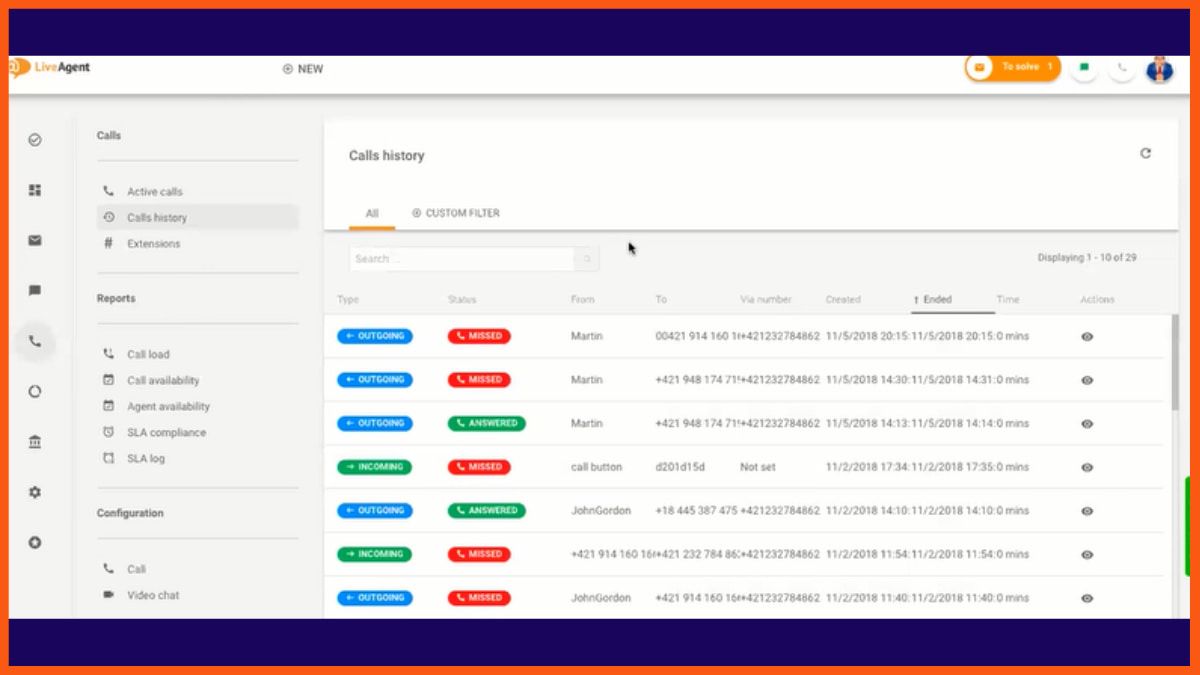Click the To solve button
The image size is (1200, 675).
pos(1013,67)
